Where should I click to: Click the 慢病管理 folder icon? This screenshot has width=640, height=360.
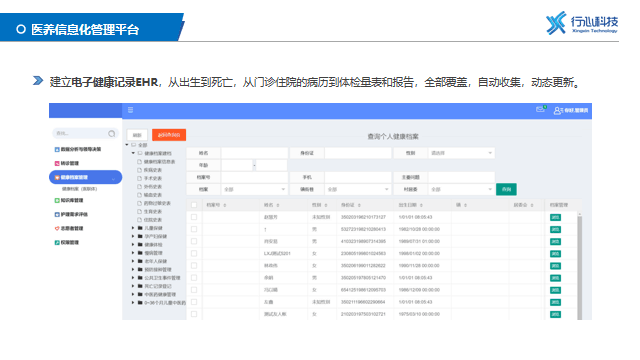click(140, 253)
